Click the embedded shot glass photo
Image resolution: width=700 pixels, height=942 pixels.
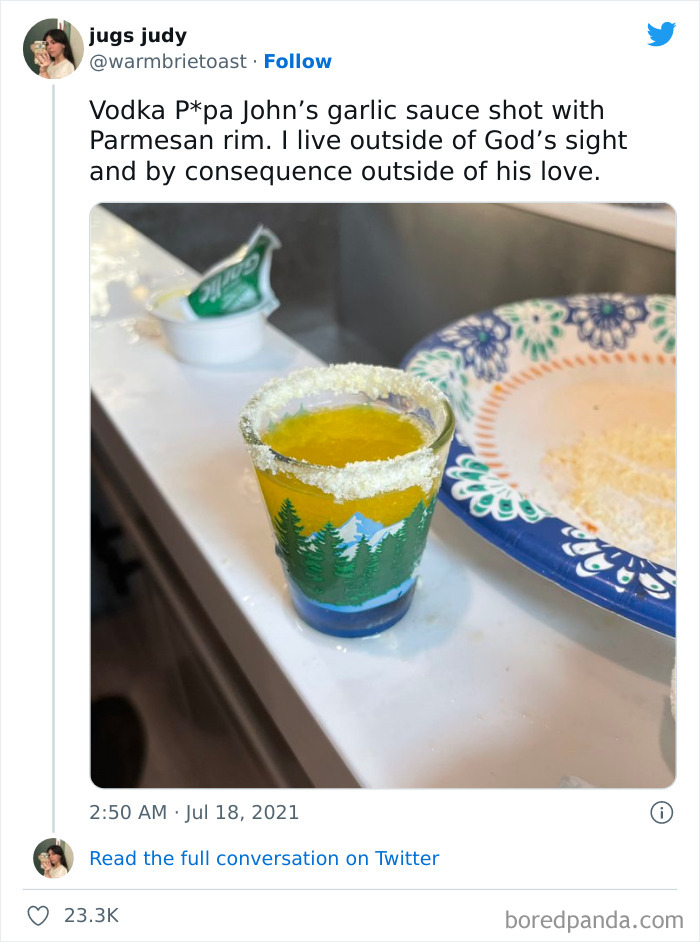(x=383, y=492)
